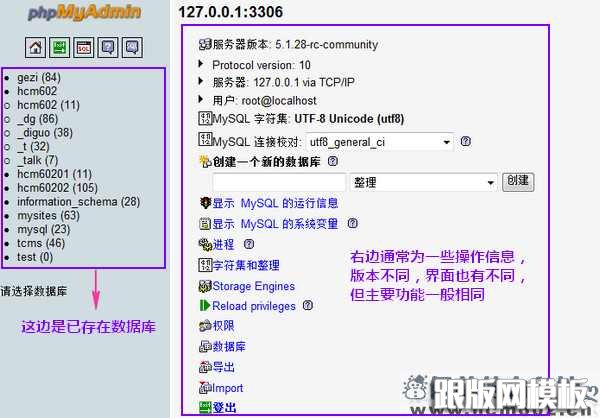The height and width of the screenshot is (418, 600).
Task: Click the Import icon
Action: [205, 388]
